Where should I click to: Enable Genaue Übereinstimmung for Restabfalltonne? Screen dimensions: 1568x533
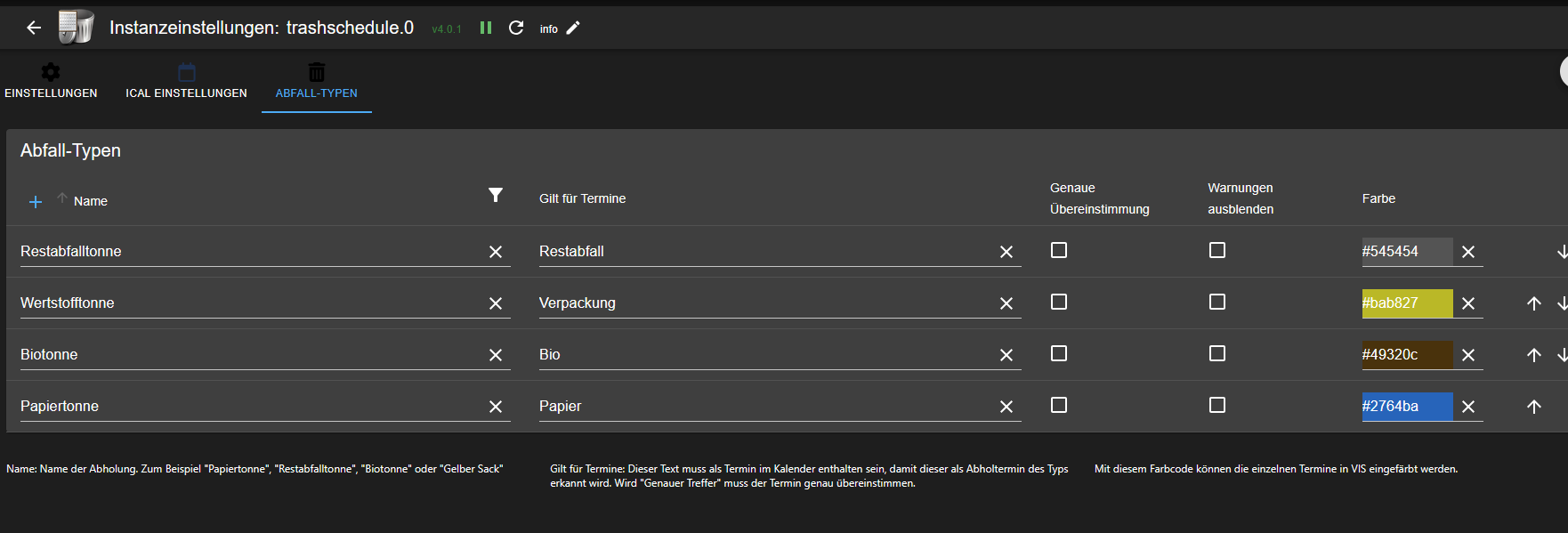point(1059,250)
